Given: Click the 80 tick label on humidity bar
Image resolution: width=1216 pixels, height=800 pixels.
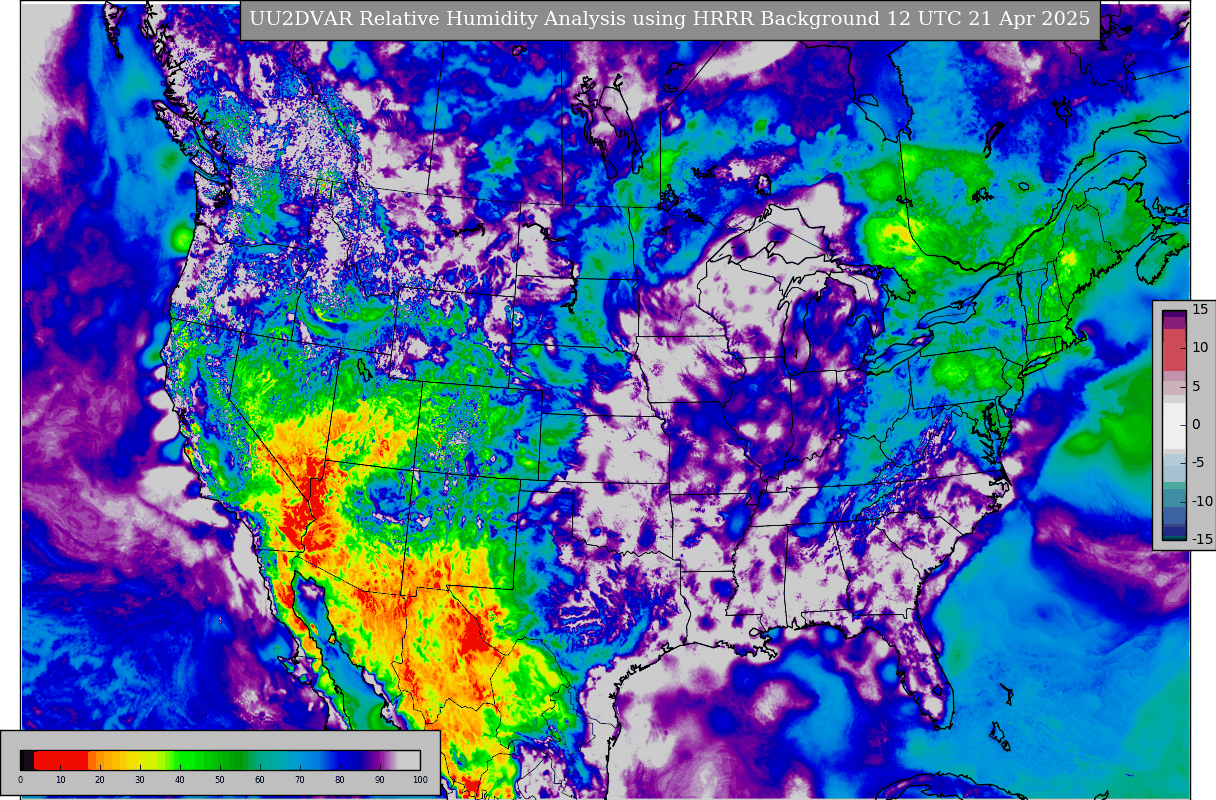Looking at the screenshot, I should [340, 780].
